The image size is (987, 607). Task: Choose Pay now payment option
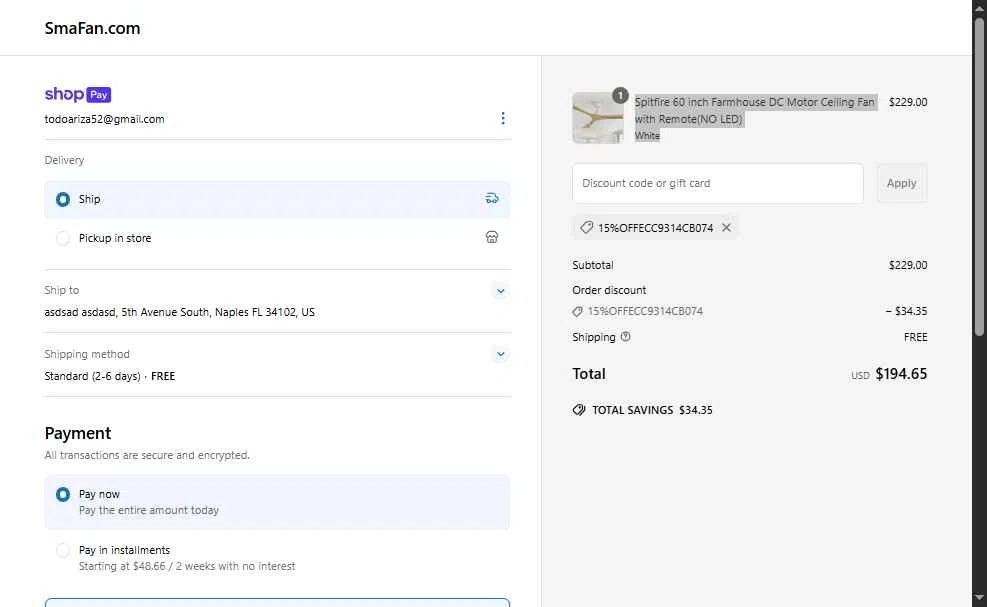pos(277,502)
